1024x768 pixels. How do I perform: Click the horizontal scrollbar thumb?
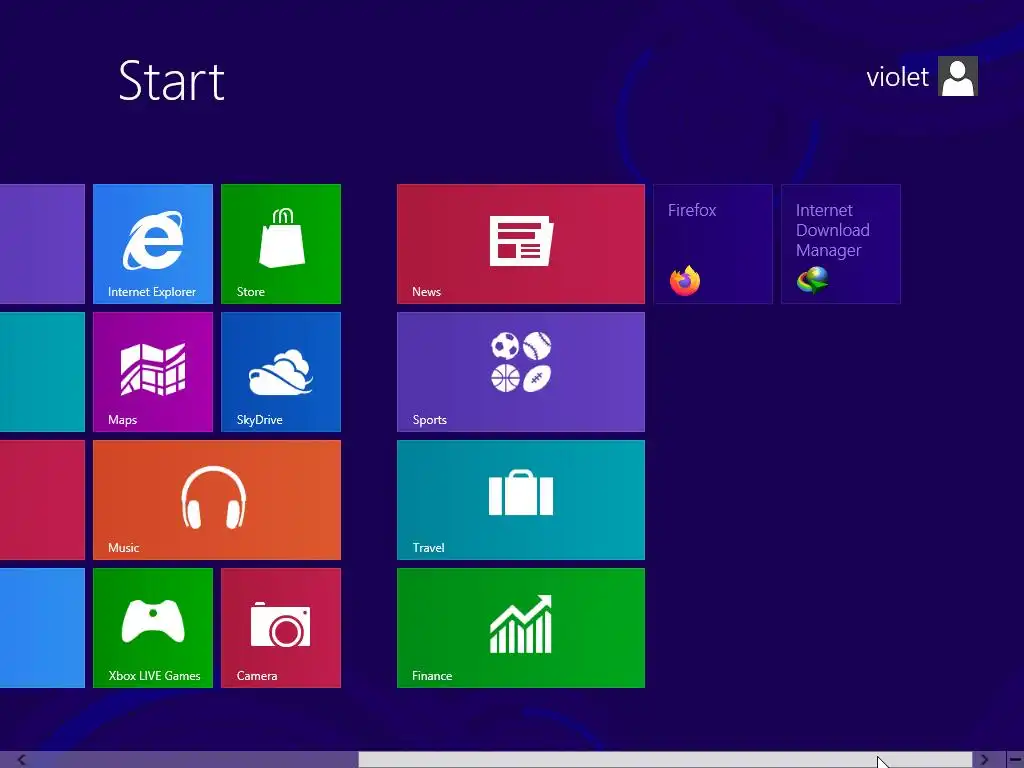point(665,760)
